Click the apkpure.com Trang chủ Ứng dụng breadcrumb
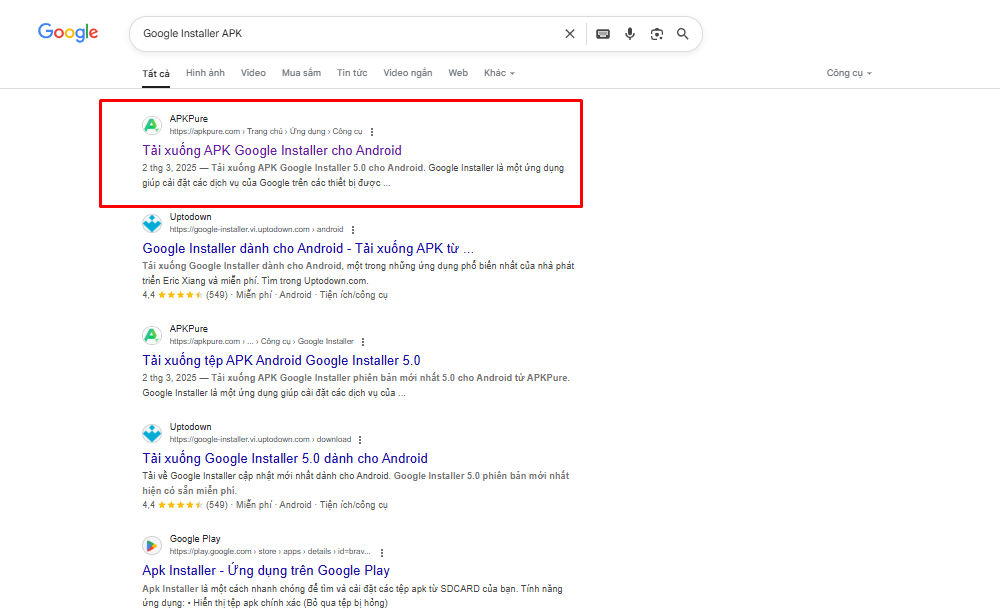This screenshot has height=612, width=1000. [x=266, y=131]
